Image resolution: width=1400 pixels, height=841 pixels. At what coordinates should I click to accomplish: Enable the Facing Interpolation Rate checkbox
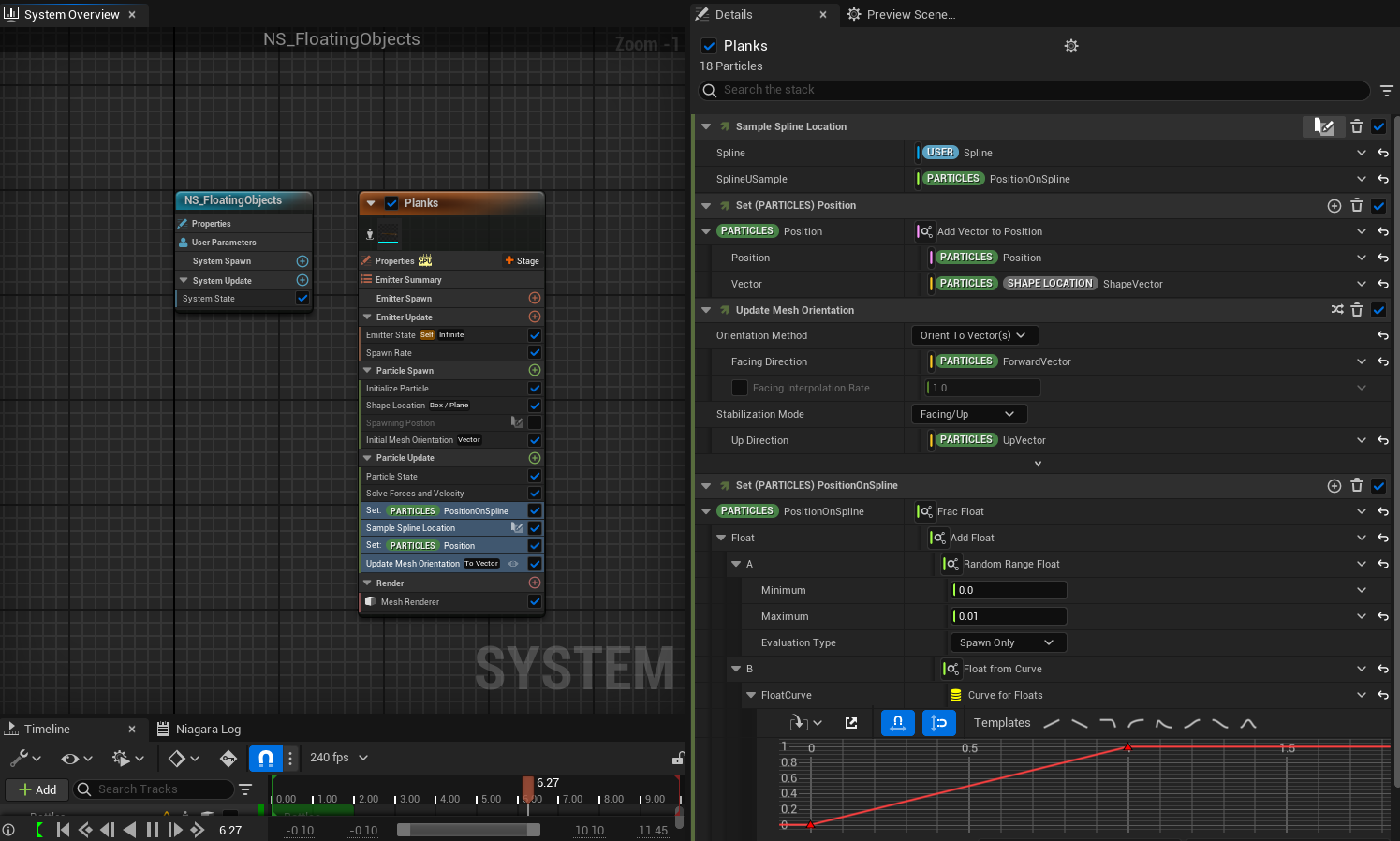(x=740, y=388)
